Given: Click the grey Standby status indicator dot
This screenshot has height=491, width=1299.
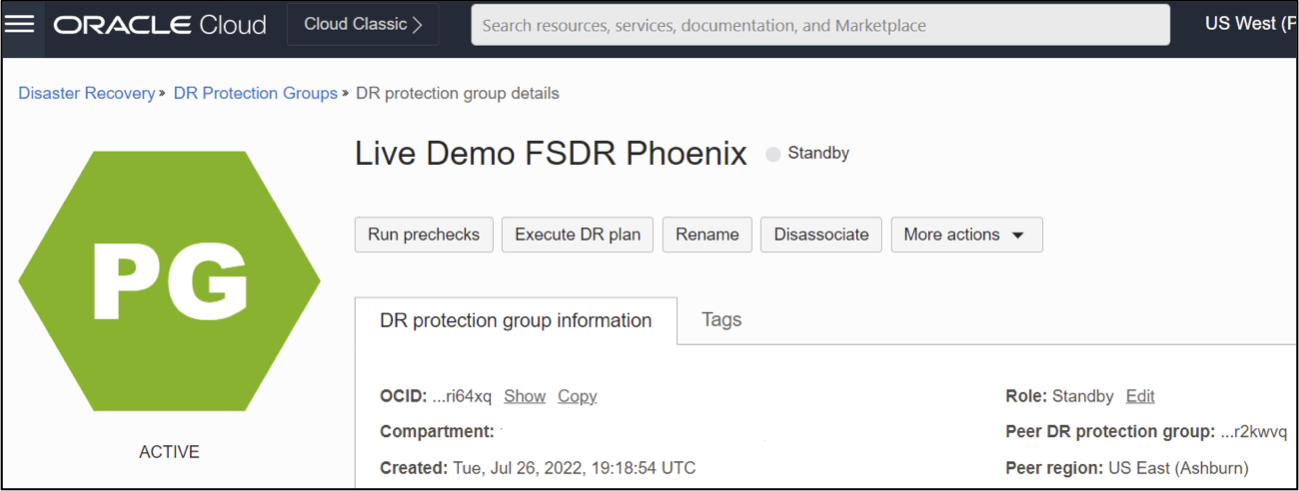Looking at the screenshot, I should pos(773,155).
